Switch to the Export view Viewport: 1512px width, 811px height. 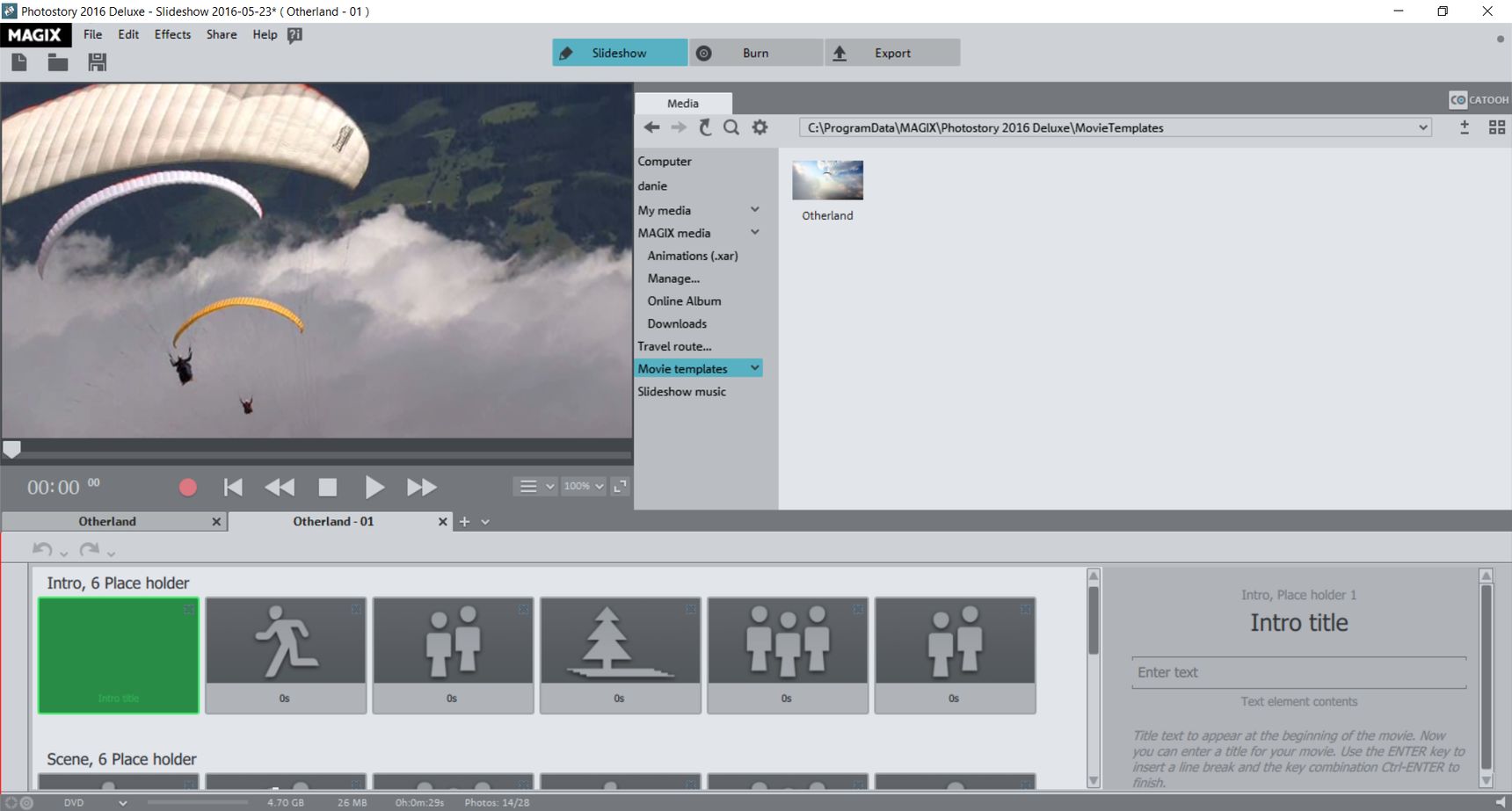(x=892, y=53)
